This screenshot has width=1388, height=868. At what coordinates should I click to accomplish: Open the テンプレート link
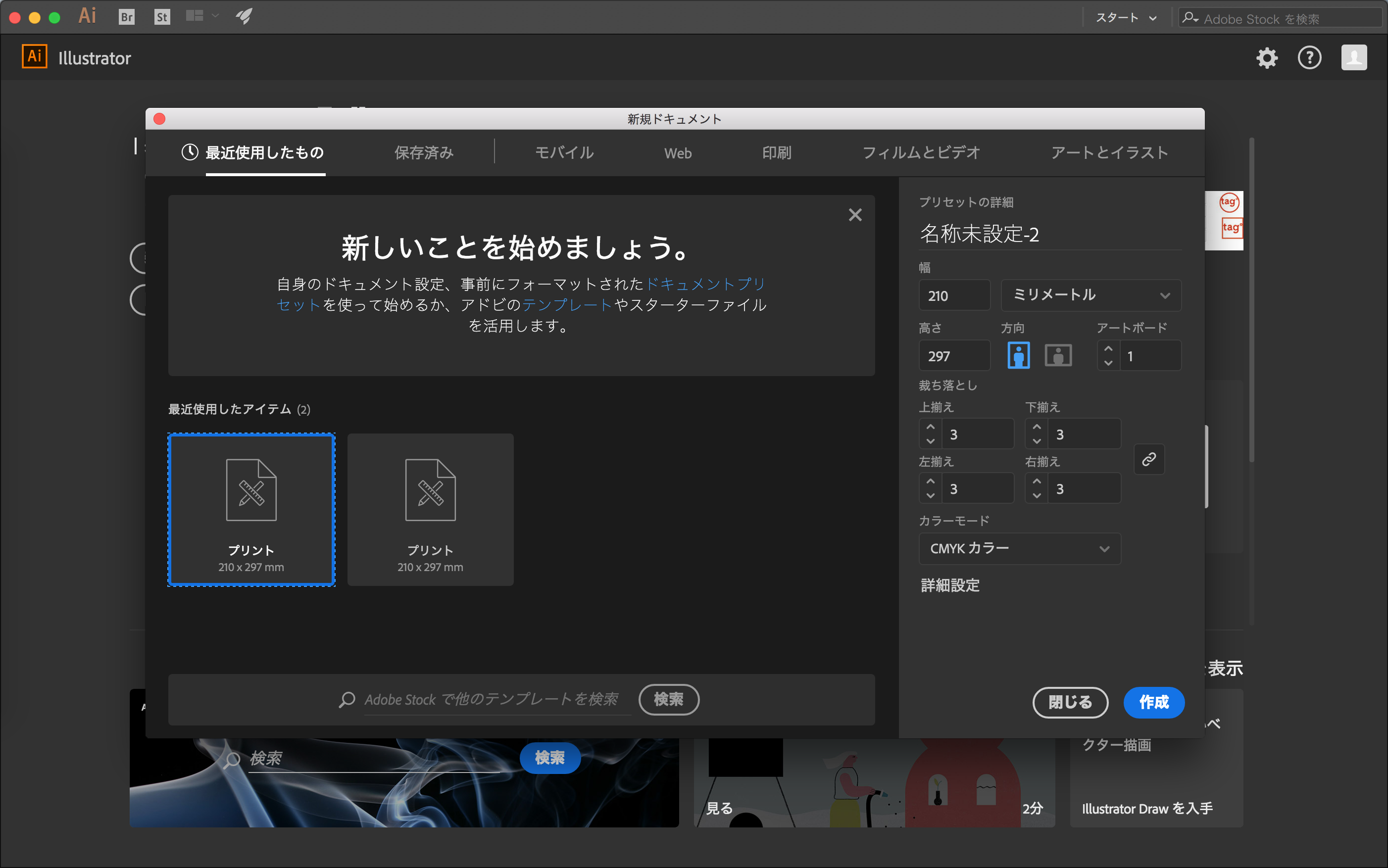567,305
